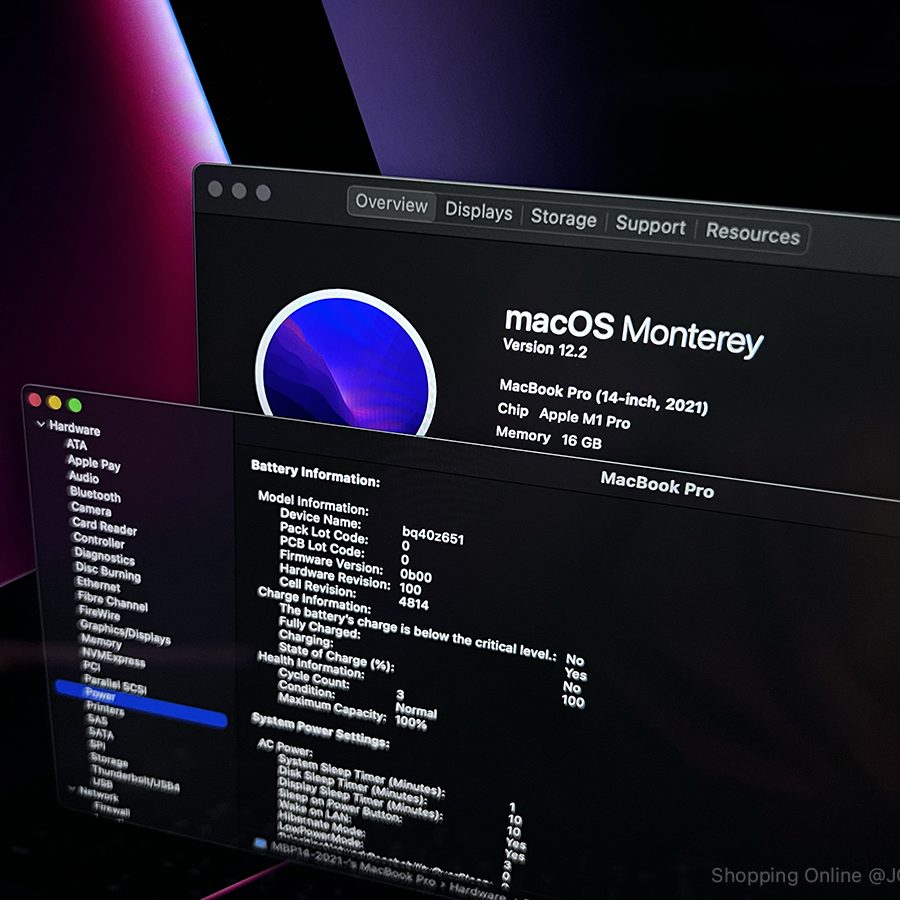Click the highlighted Power sidebar item
This screenshot has width=900, height=900.
[x=141, y=704]
